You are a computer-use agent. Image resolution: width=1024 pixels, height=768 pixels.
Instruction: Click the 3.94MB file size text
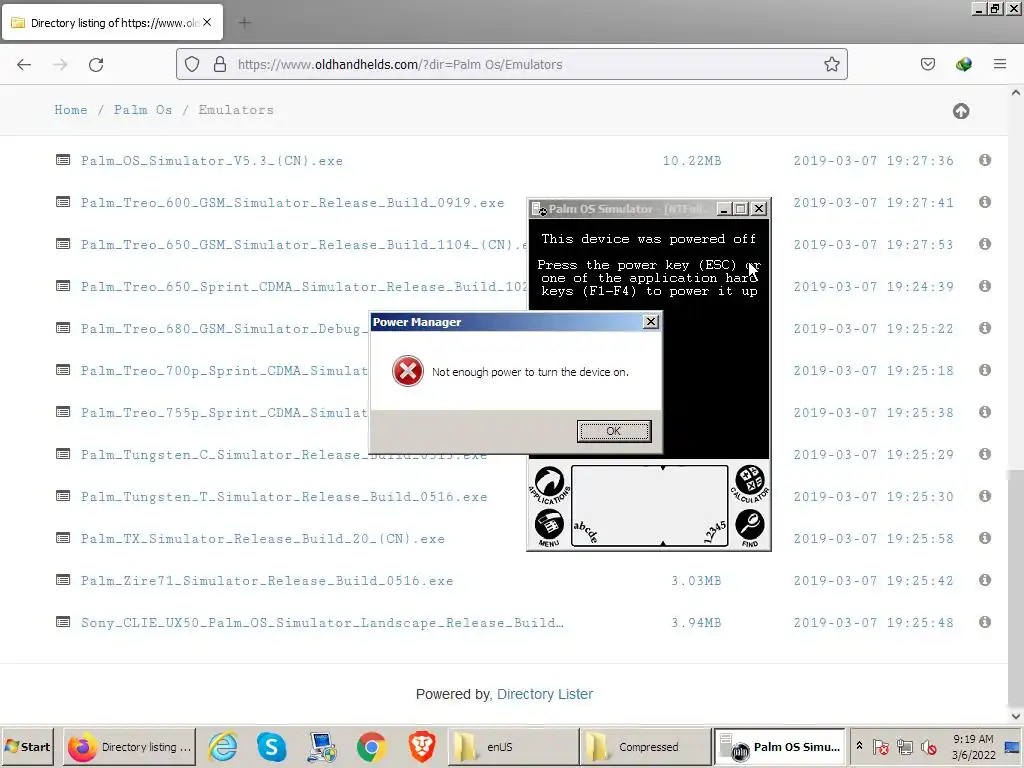click(696, 622)
